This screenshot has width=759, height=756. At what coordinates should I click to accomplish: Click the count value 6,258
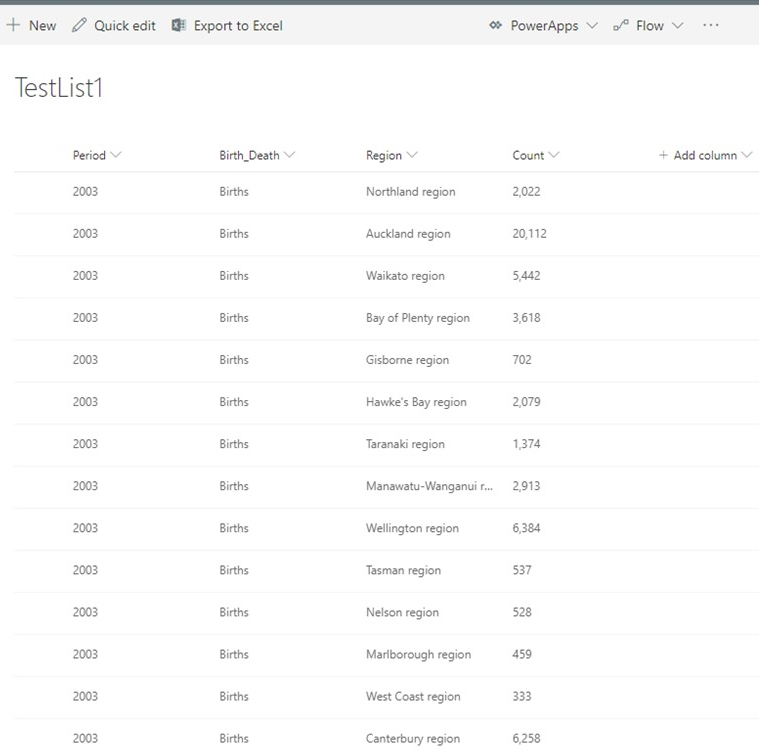coord(526,739)
